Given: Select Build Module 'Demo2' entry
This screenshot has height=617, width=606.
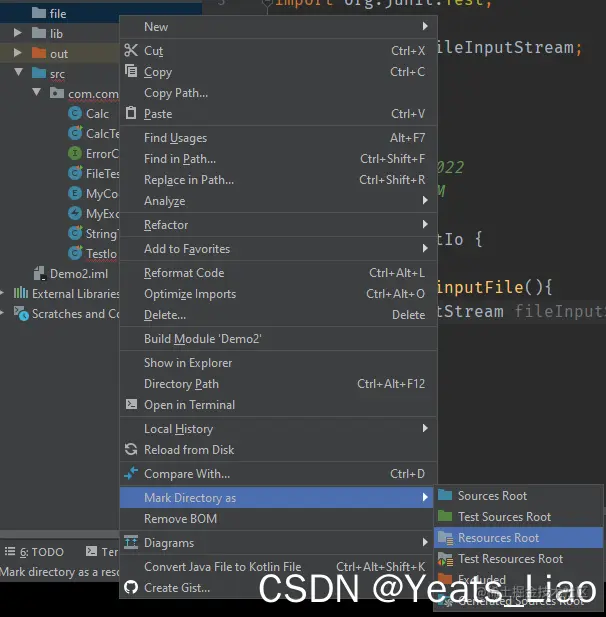Looking at the screenshot, I should 278,339.
